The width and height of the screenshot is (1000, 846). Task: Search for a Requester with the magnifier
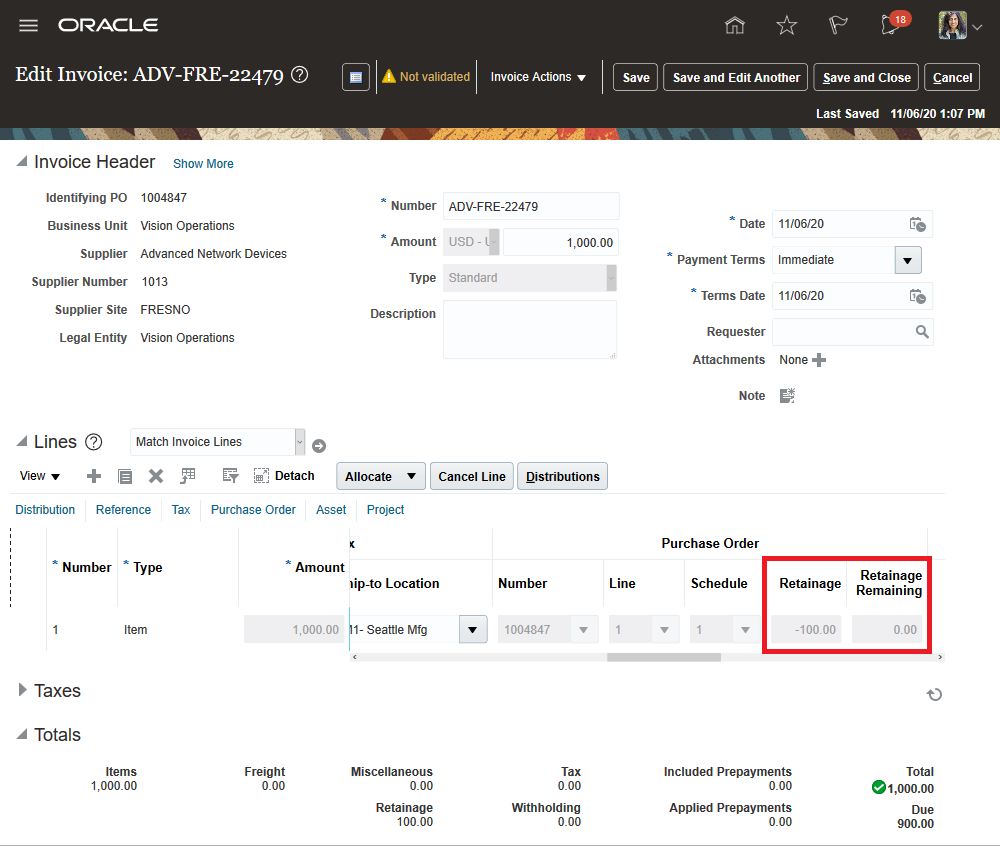[x=922, y=332]
